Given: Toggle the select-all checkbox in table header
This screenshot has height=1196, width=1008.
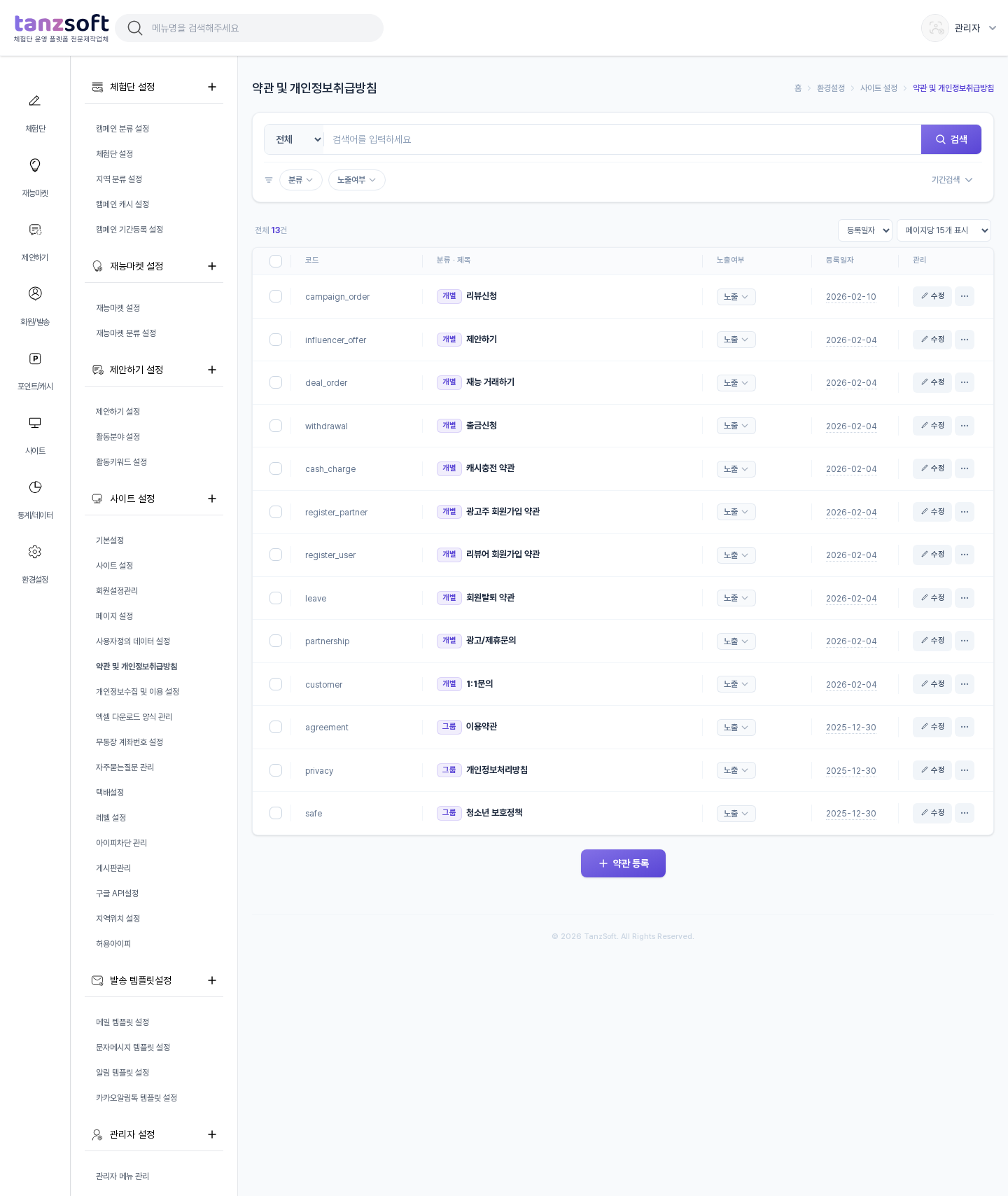Looking at the screenshot, I should (276, 260).
